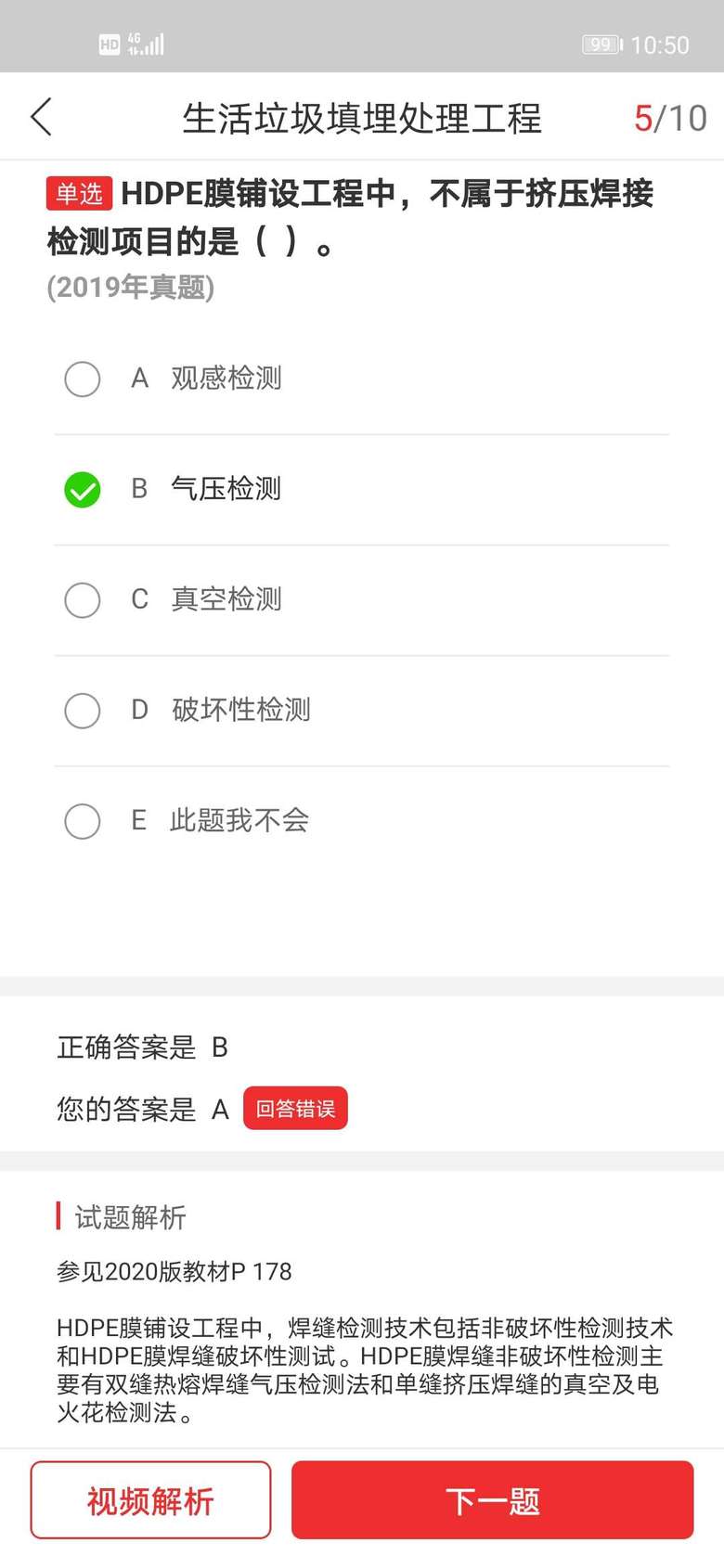This screenshot has width=724, height=1568.
Task: Go to next question with 下一题
Action: coord(492,1500)
